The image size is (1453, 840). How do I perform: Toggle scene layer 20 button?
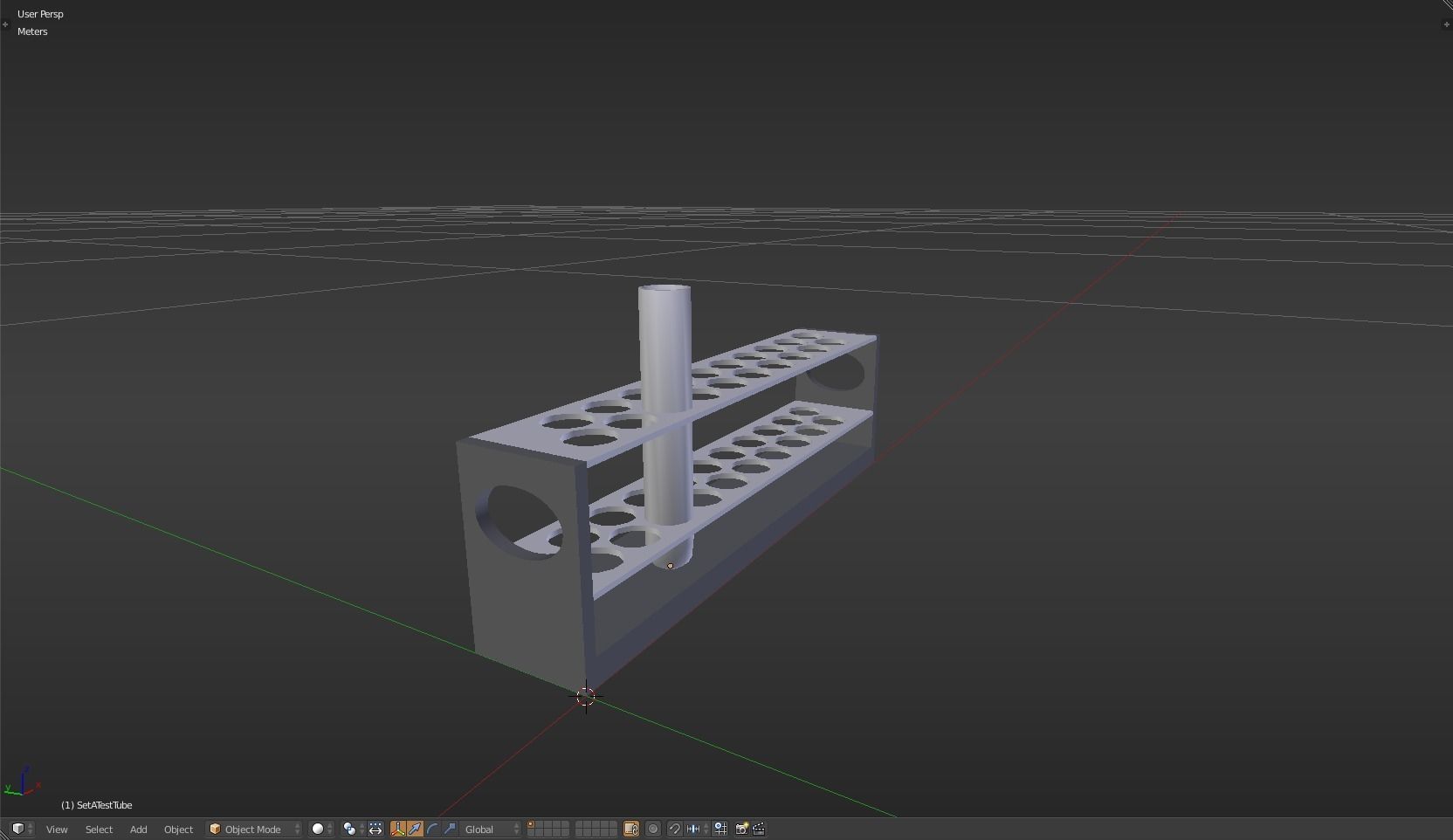coord(613,833)
